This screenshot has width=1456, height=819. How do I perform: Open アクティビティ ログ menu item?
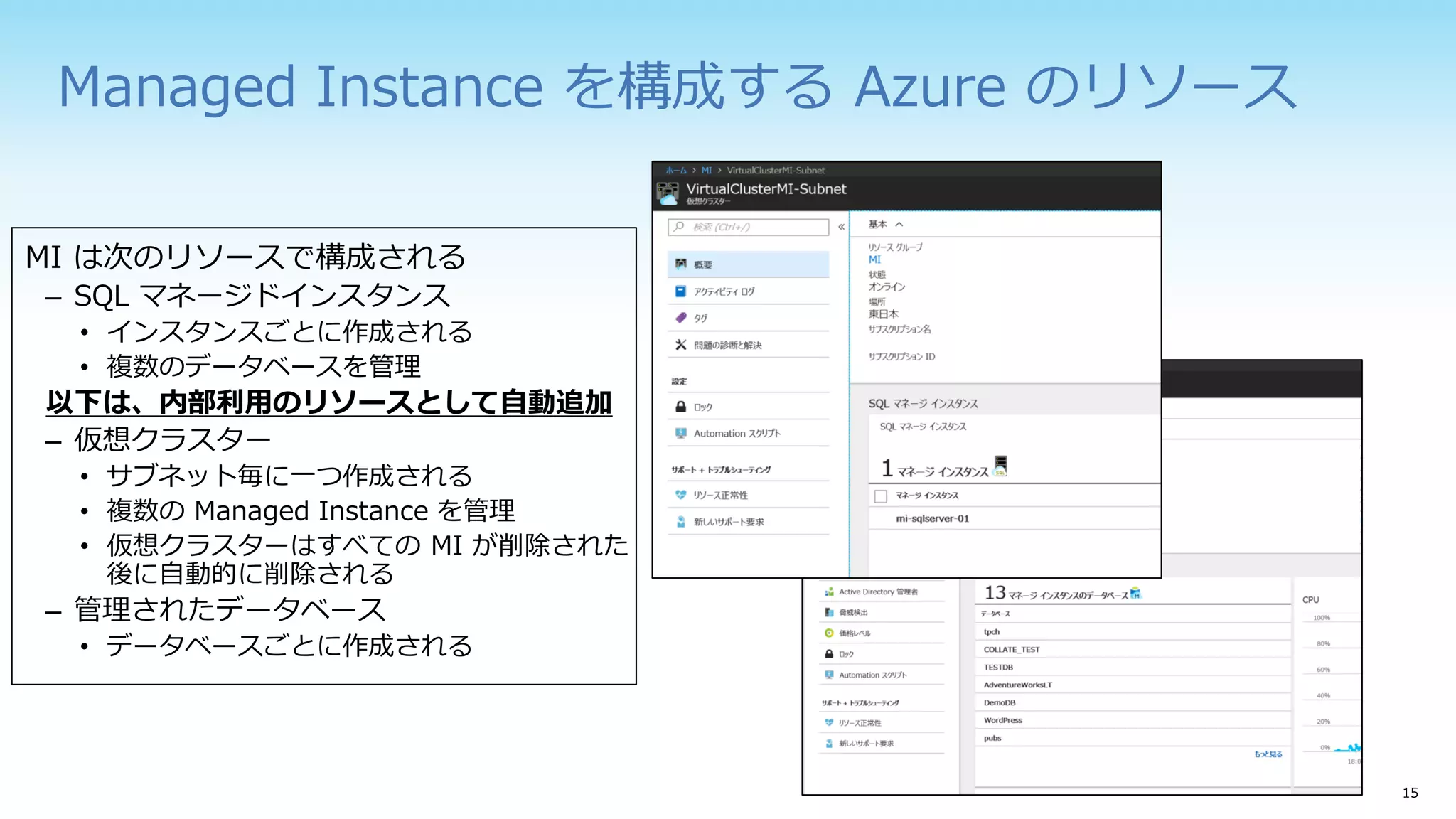point(749,291)
